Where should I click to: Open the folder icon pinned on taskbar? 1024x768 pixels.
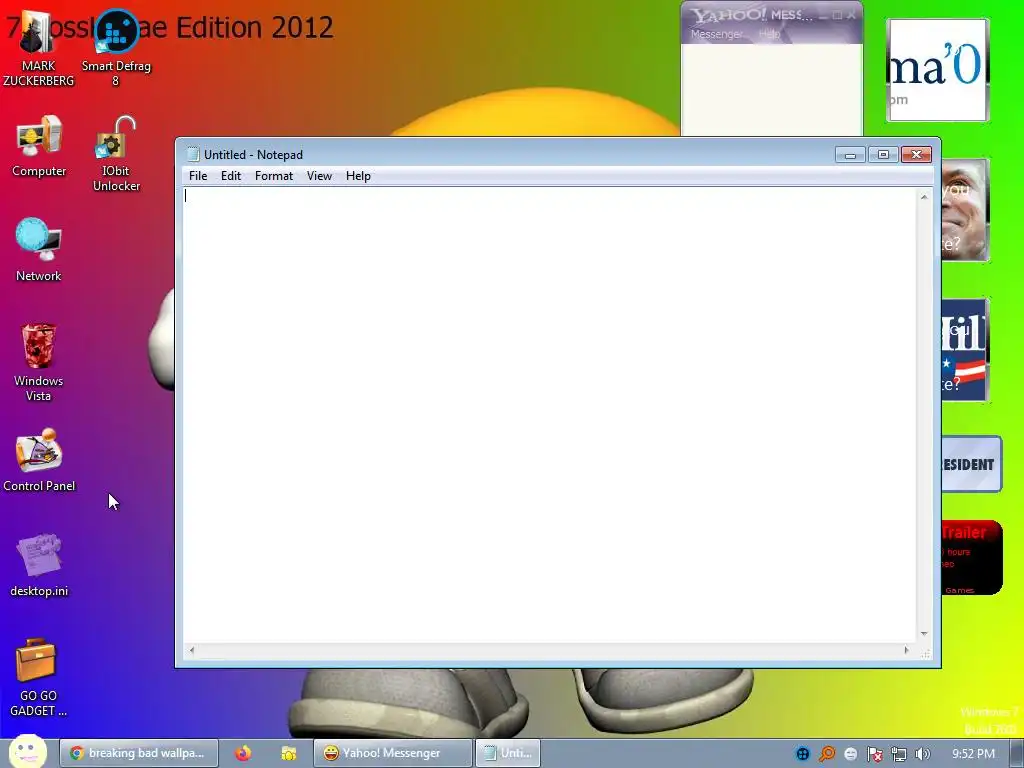point(289,753)
